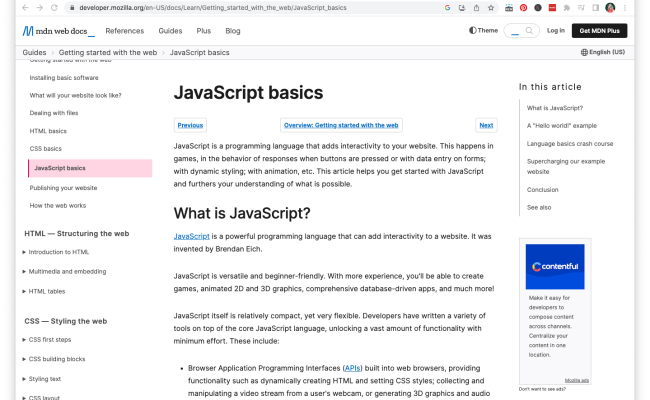Click Guides in the breadcrumb

point(34,53)
